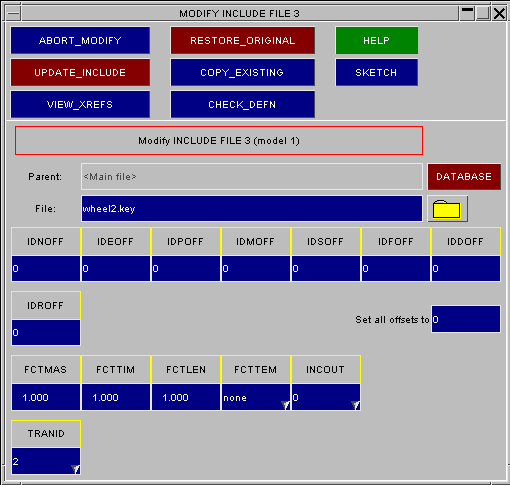Image resolution: width=510 pixels, height=485 pixels.
Task: Click the IDNOFF header label
Action: 46,242
